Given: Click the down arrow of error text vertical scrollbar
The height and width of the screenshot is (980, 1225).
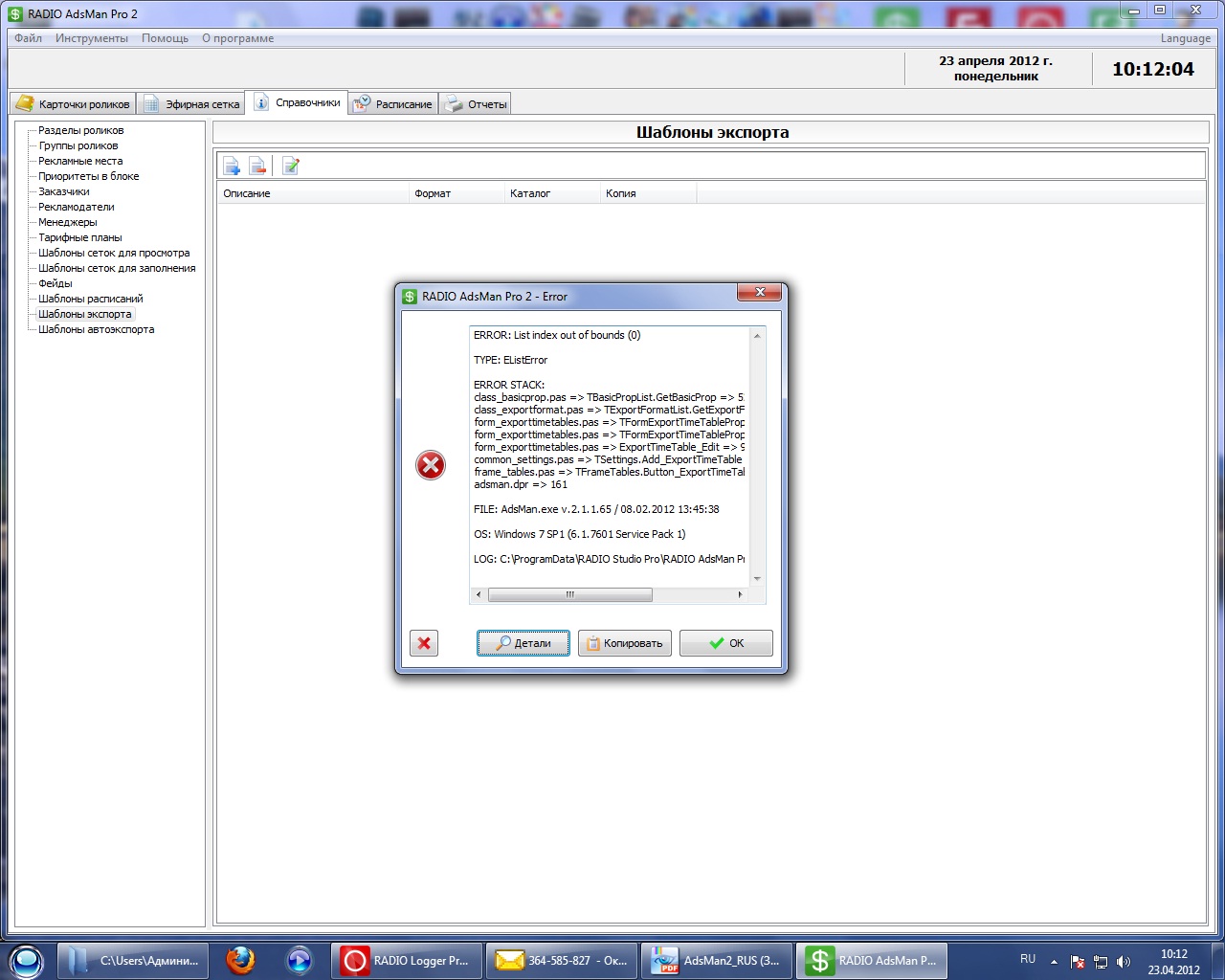Looking at the screenshot, I should [757, 578].
